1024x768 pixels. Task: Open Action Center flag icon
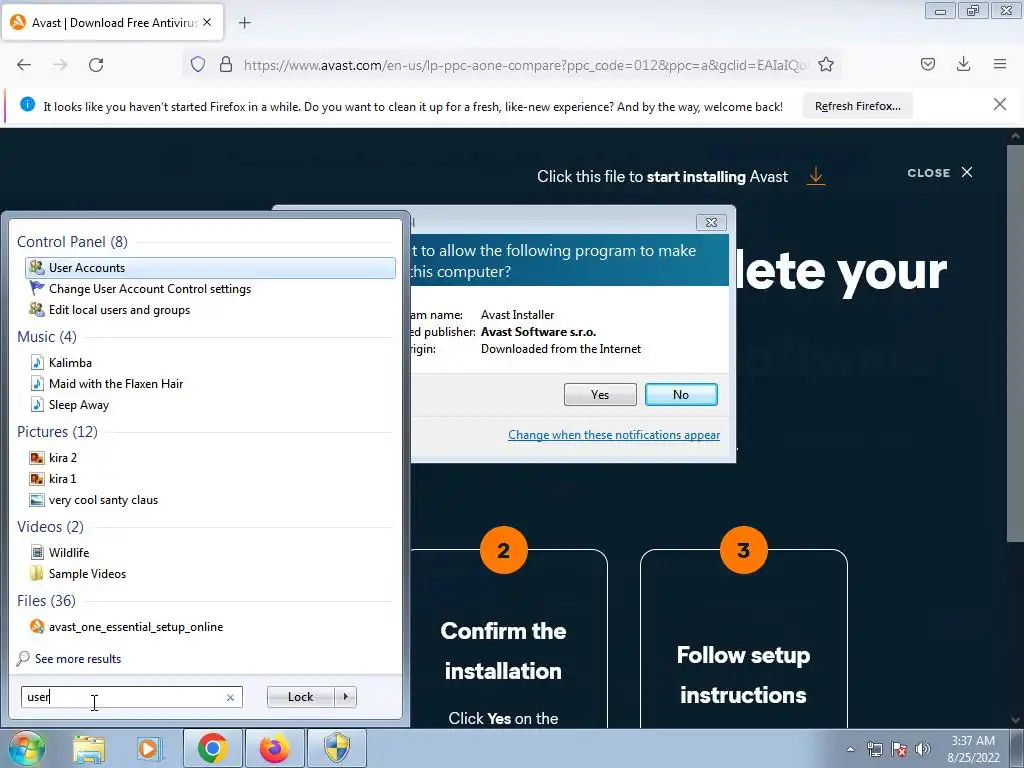pyautogui.click(x=899, y=749)
